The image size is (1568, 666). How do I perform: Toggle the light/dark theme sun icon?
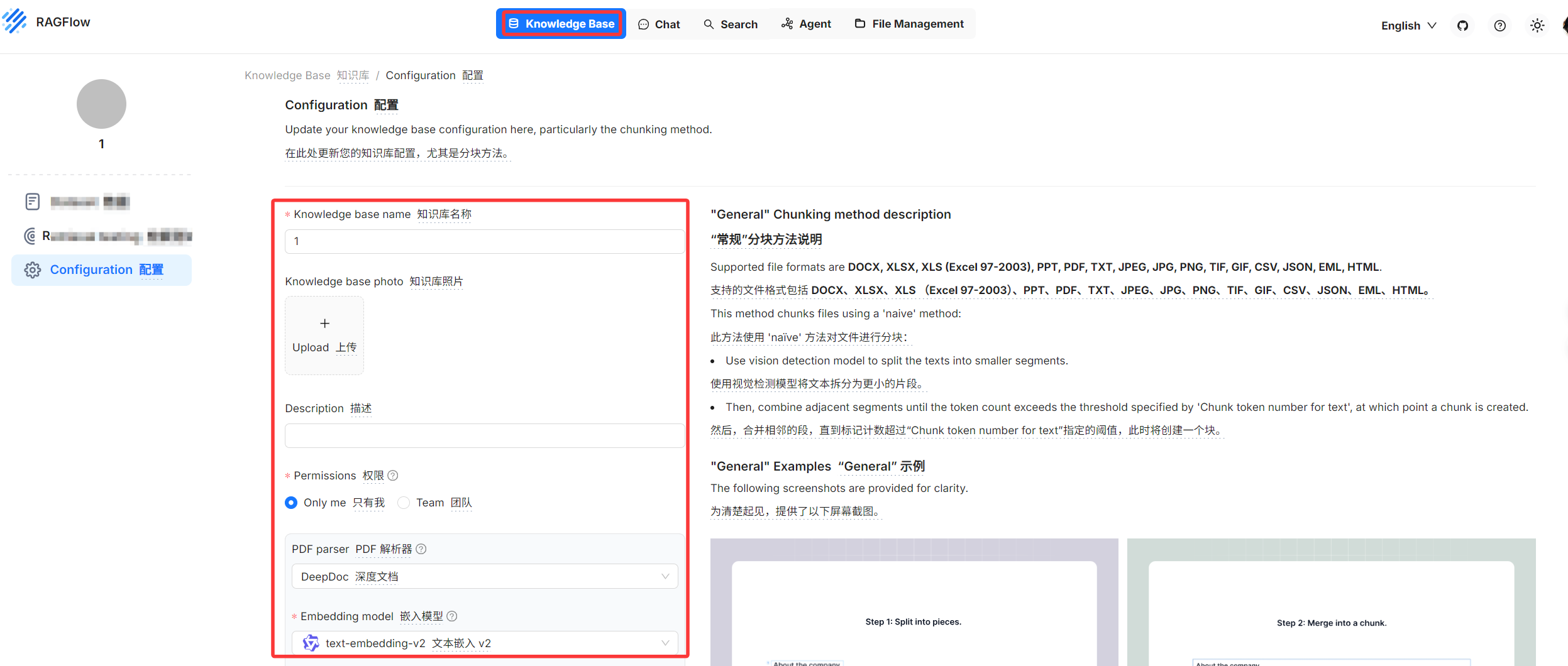1537,26
